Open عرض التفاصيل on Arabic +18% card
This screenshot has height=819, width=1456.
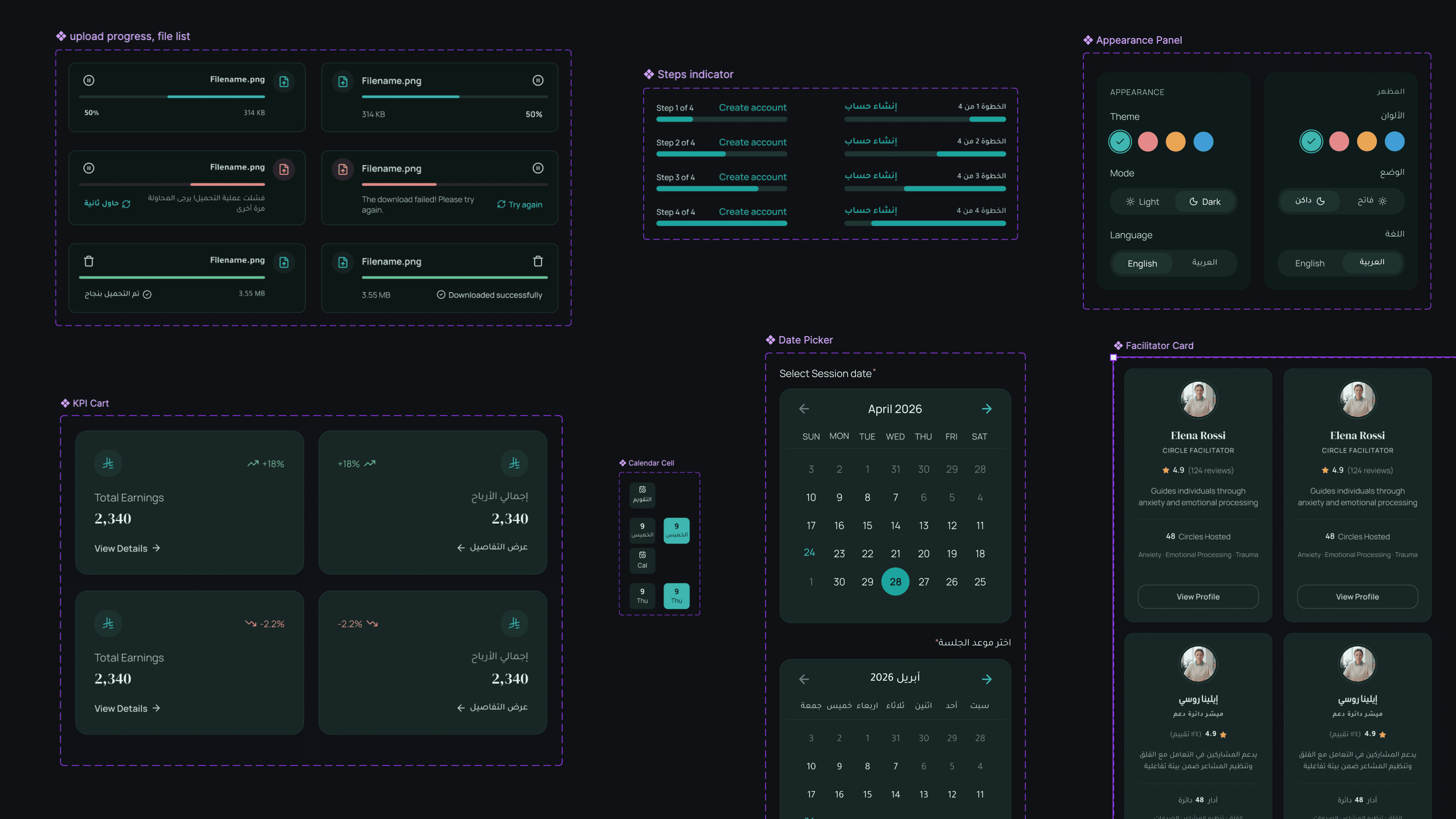(492, 547)
